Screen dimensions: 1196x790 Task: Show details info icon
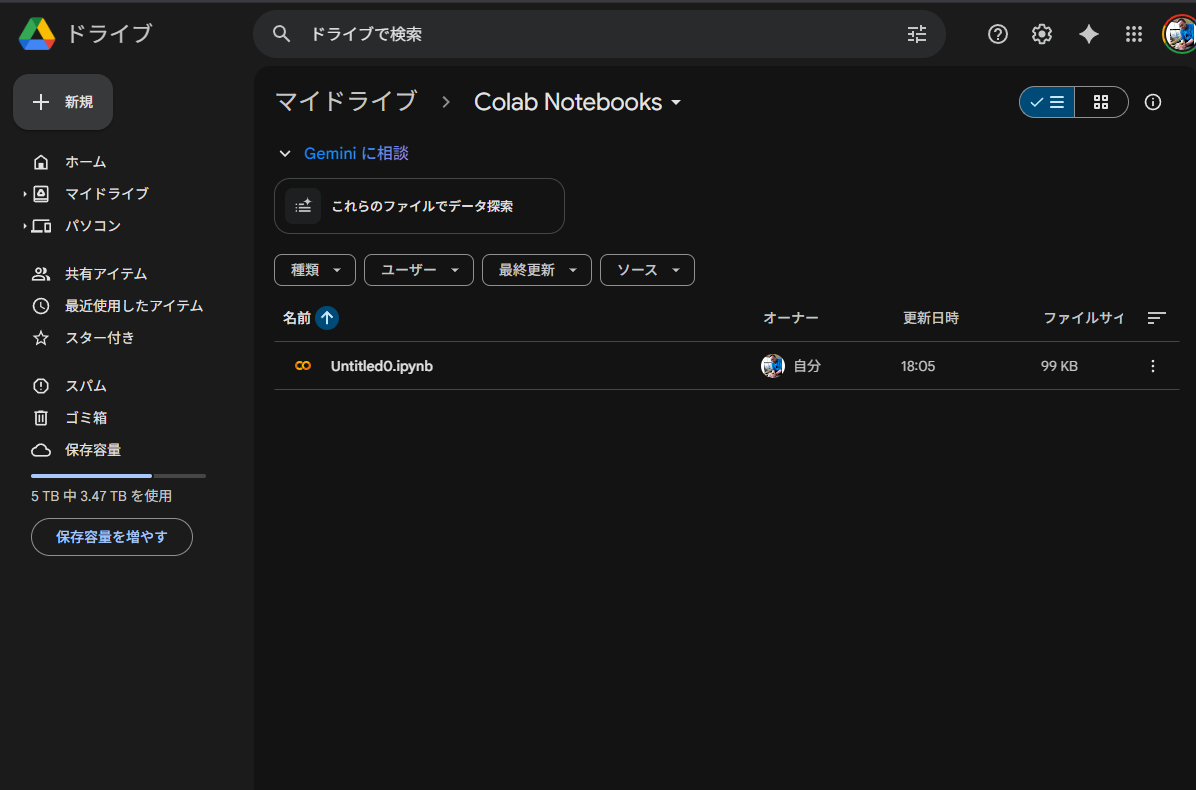tap(1152, 102)
